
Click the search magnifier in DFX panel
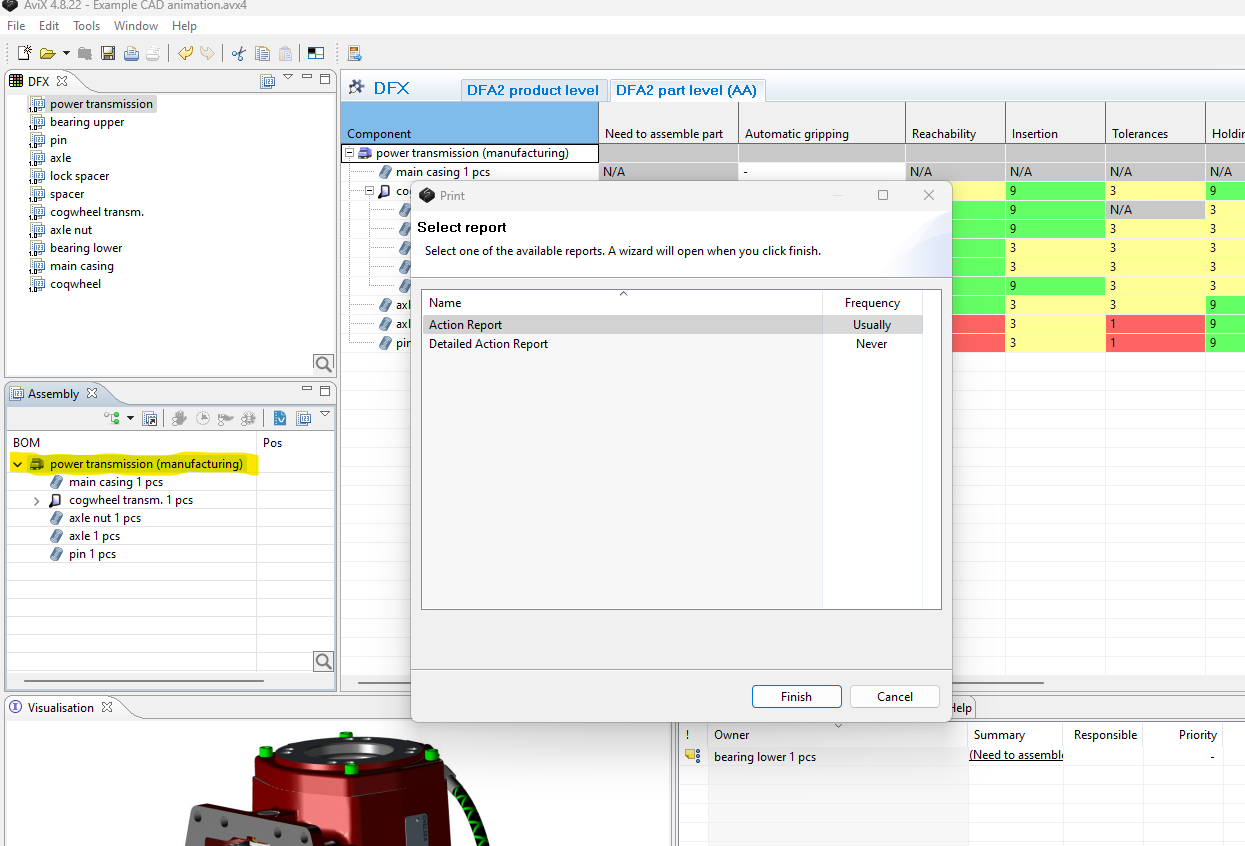click(x=323, y=363)
